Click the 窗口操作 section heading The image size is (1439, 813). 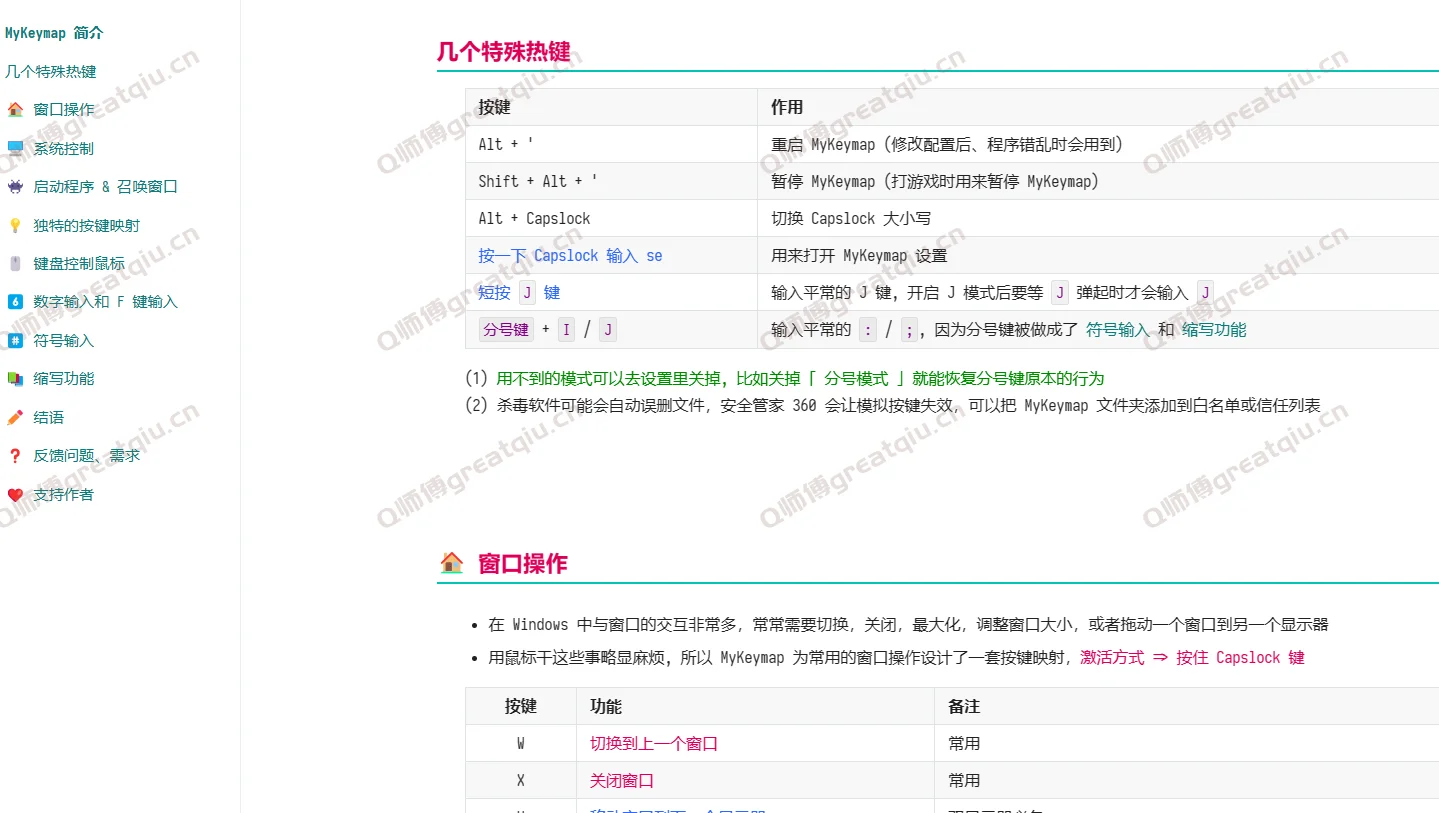tap(521, 562)
